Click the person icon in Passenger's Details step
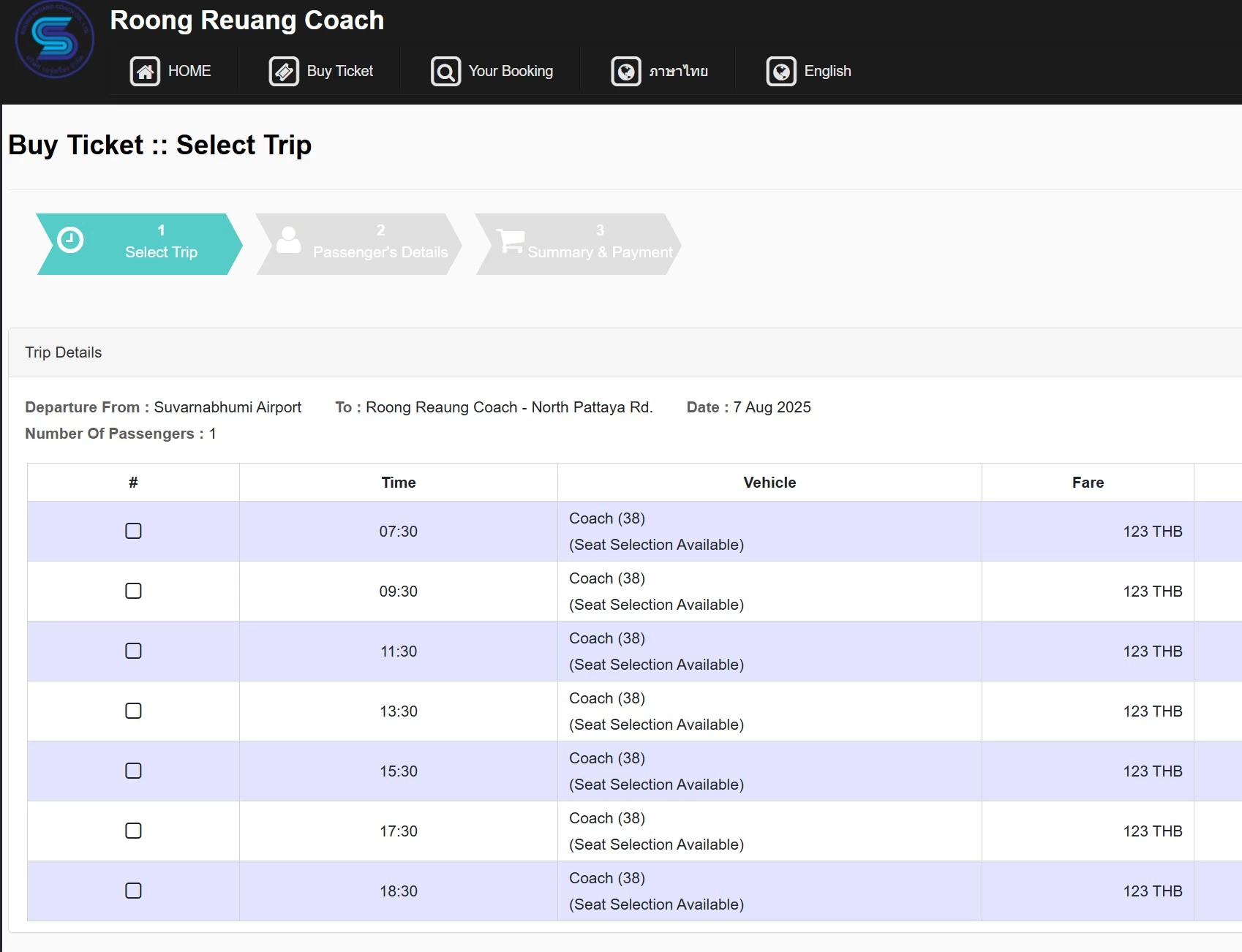 coord(288,240)
